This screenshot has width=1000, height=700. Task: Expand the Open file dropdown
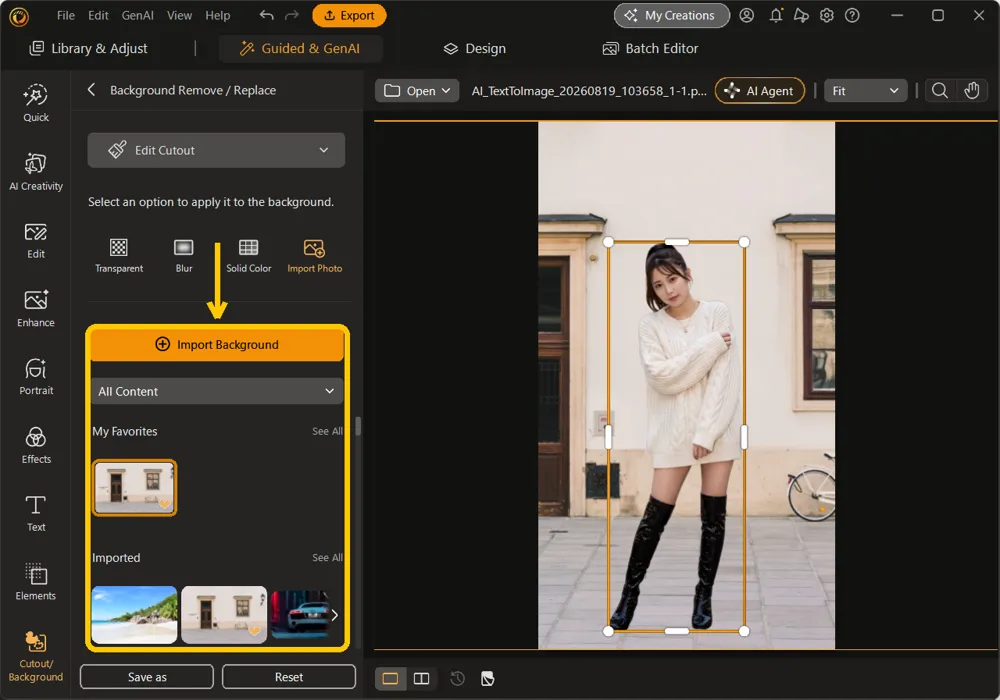point(417,91)
